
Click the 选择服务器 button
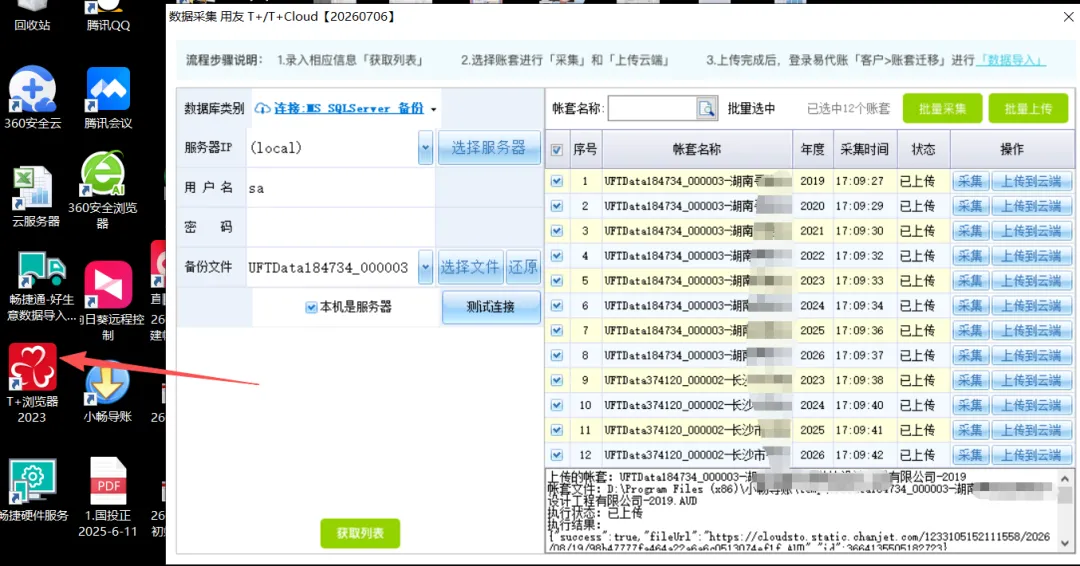(x=489, y=147)
